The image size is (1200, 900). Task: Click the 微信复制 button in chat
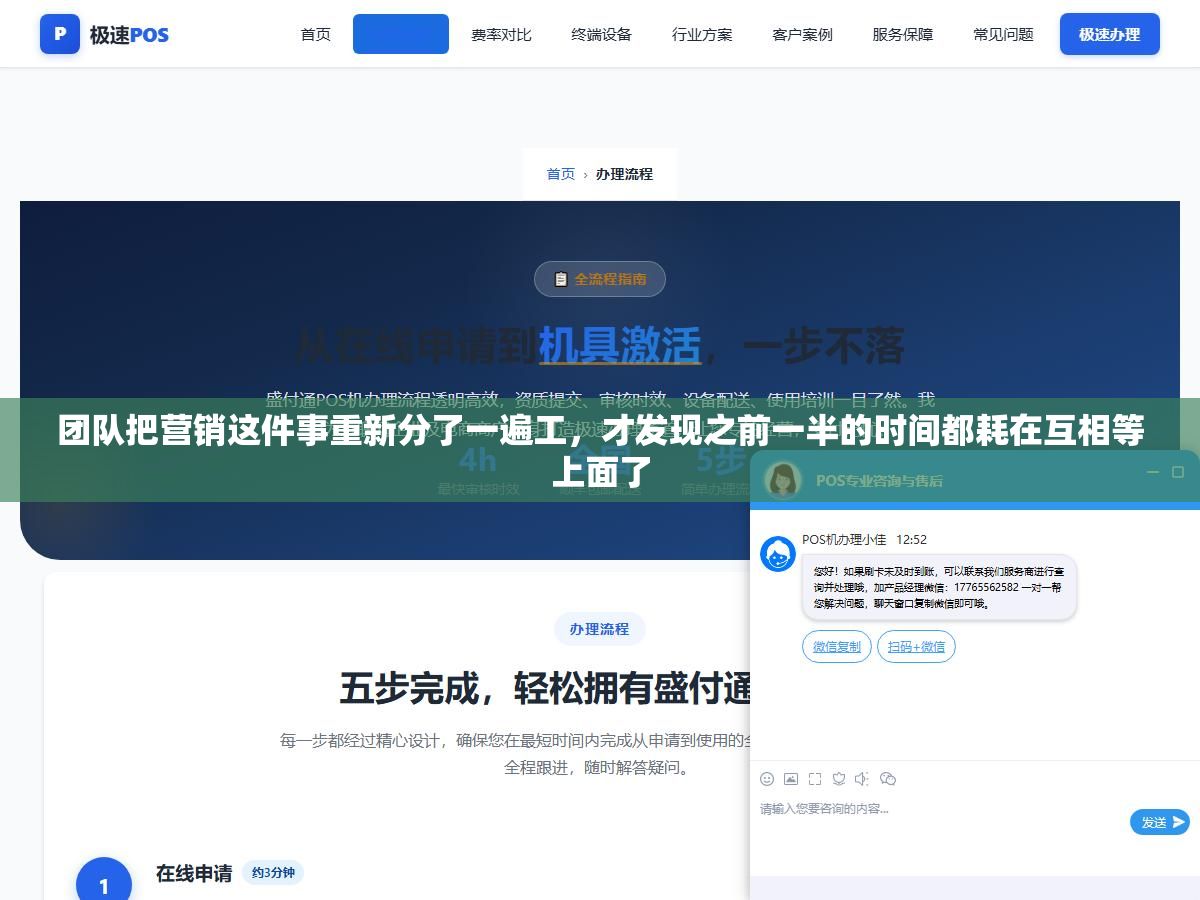(837, 647)
